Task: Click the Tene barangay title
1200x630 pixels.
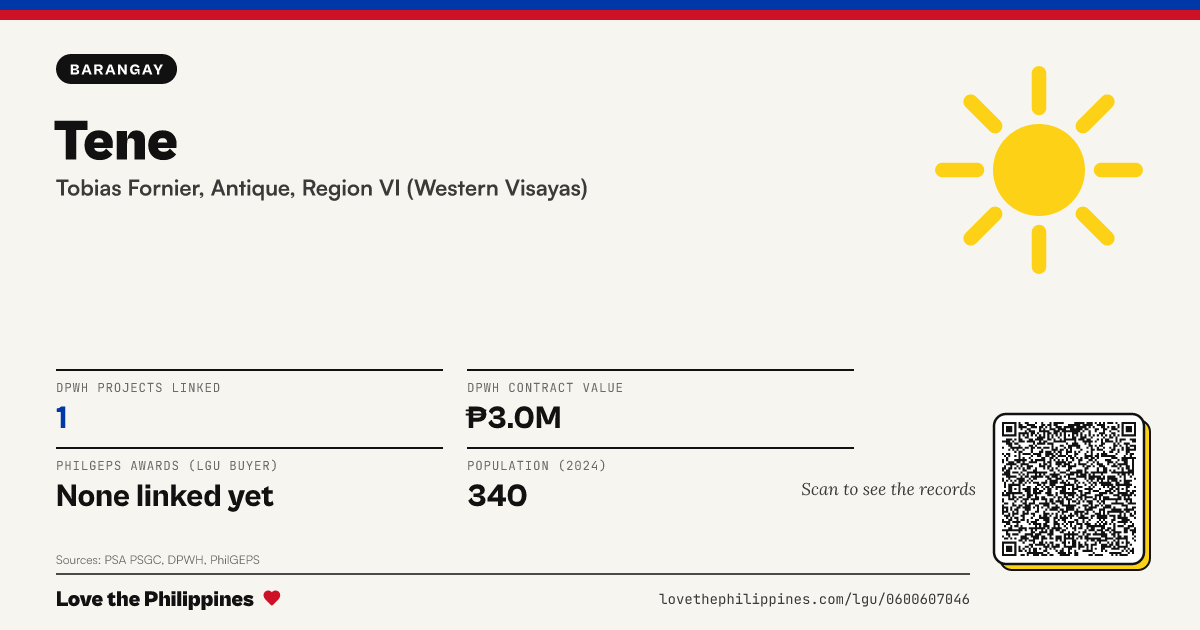Action: coord(116,140)
